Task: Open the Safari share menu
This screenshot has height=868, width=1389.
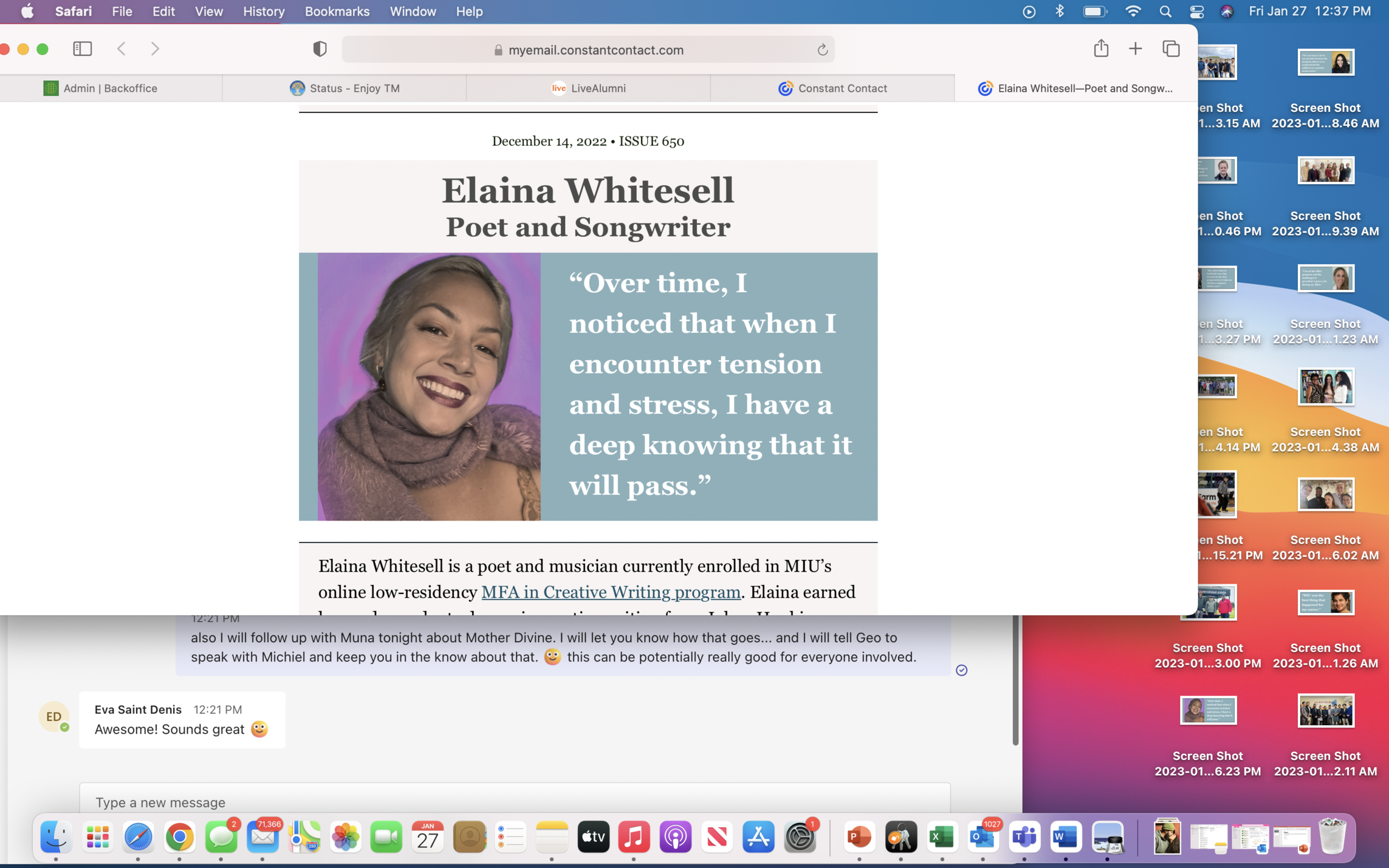Action: point(1100,49)
